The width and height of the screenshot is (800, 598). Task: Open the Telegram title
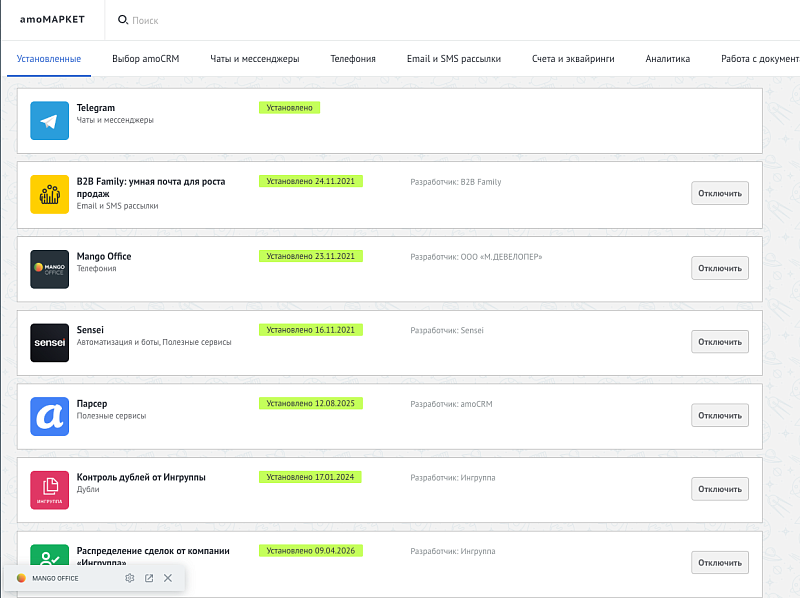[x=96, y=108]
